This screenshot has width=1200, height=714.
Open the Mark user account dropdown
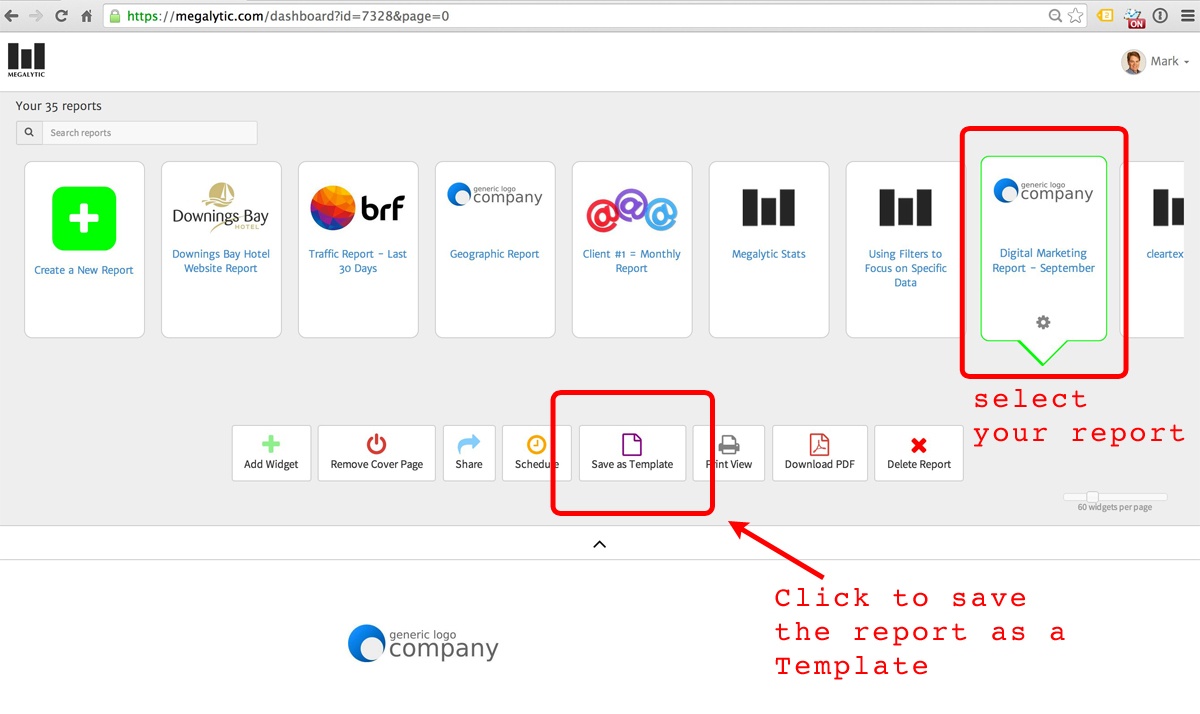tap(1156, 62)
